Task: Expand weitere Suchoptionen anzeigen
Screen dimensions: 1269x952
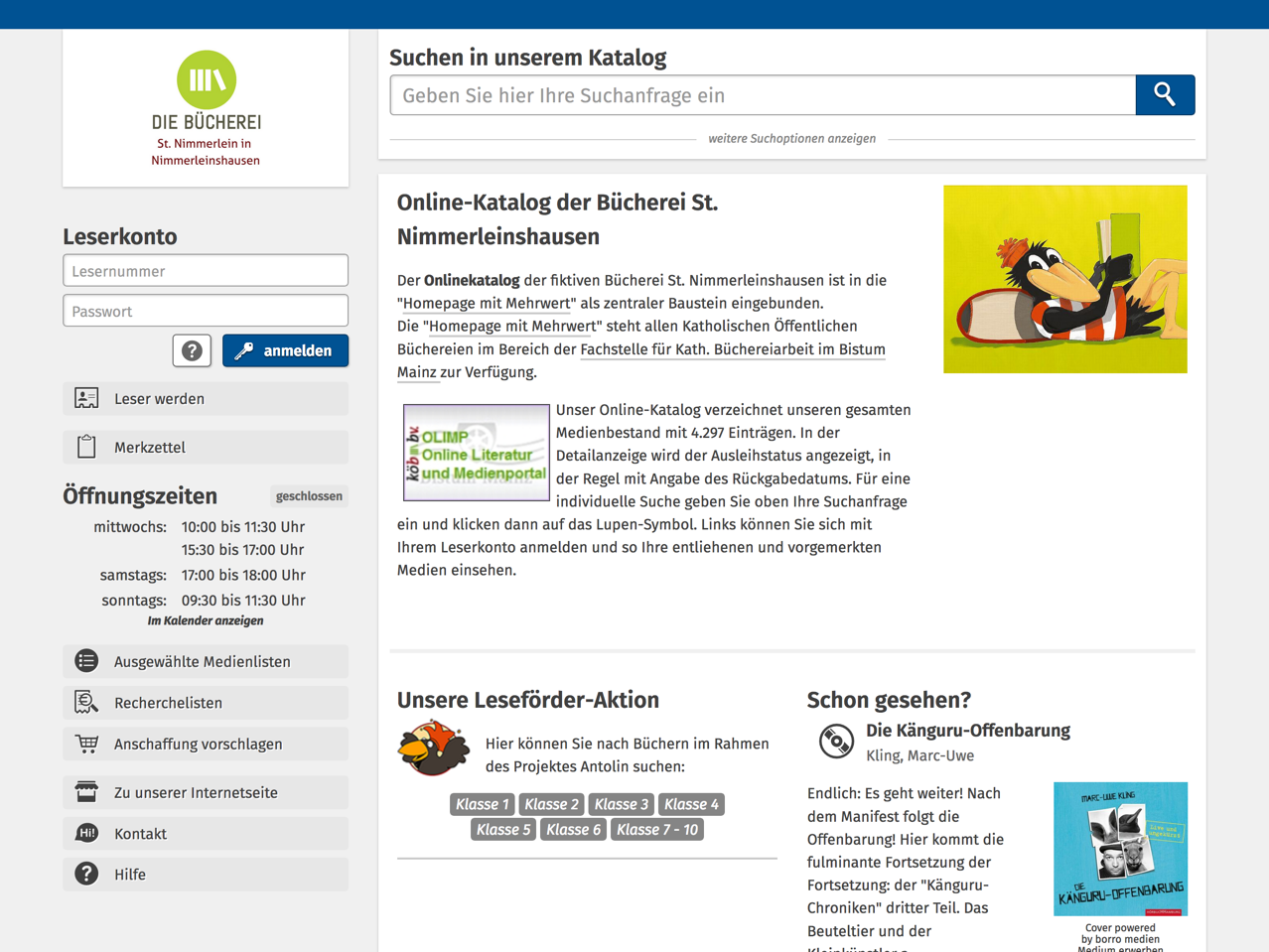Action: coord(791,139)
